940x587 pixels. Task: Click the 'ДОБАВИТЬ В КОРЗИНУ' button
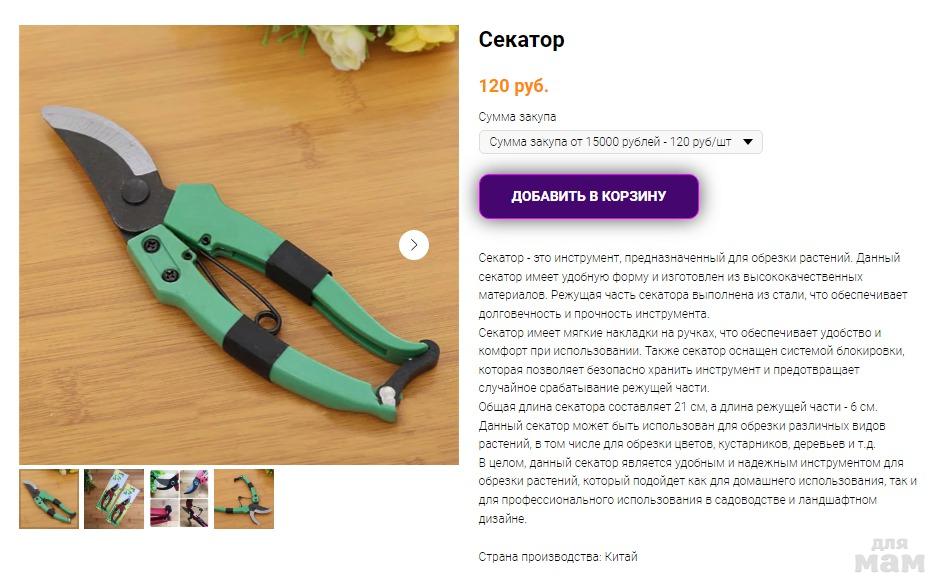click(589, 196)
